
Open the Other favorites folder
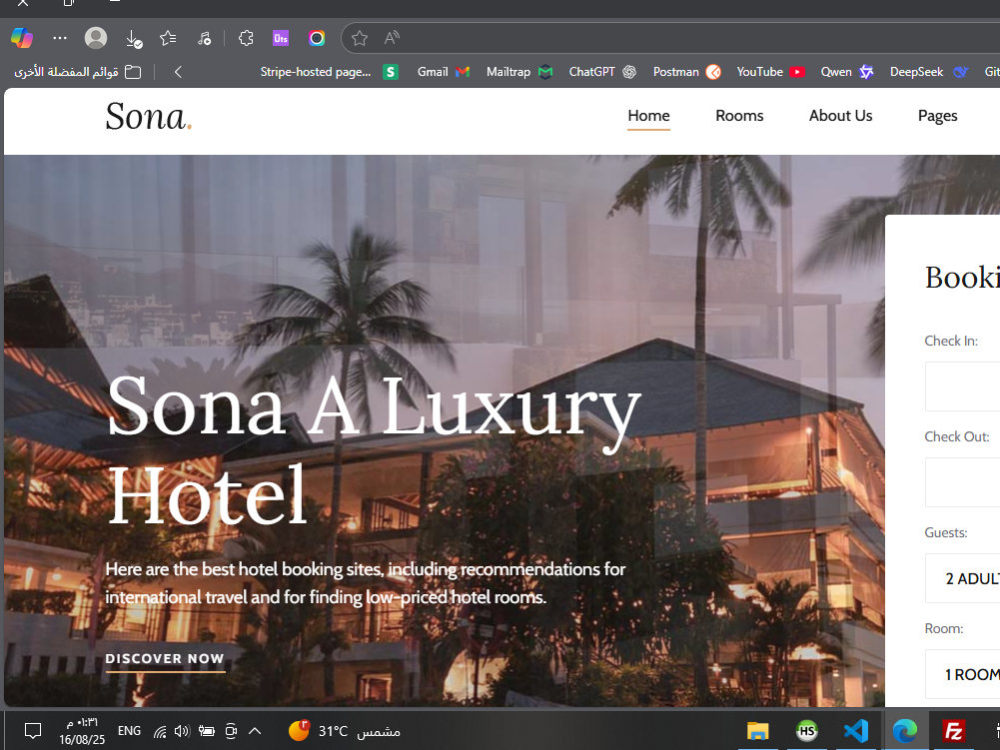[x=77, y=72]
